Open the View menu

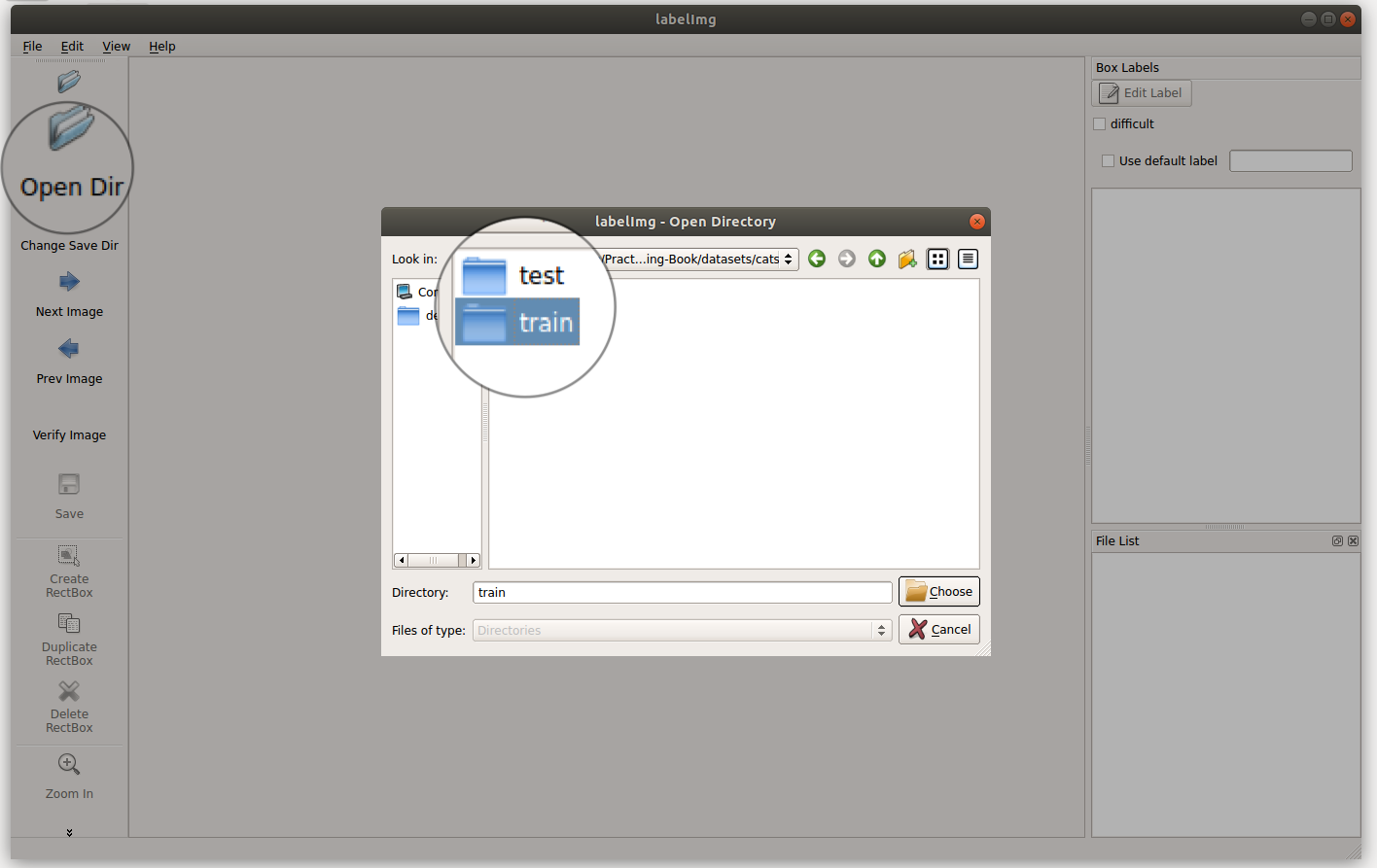pyautogui.click(x=116, y=46)
